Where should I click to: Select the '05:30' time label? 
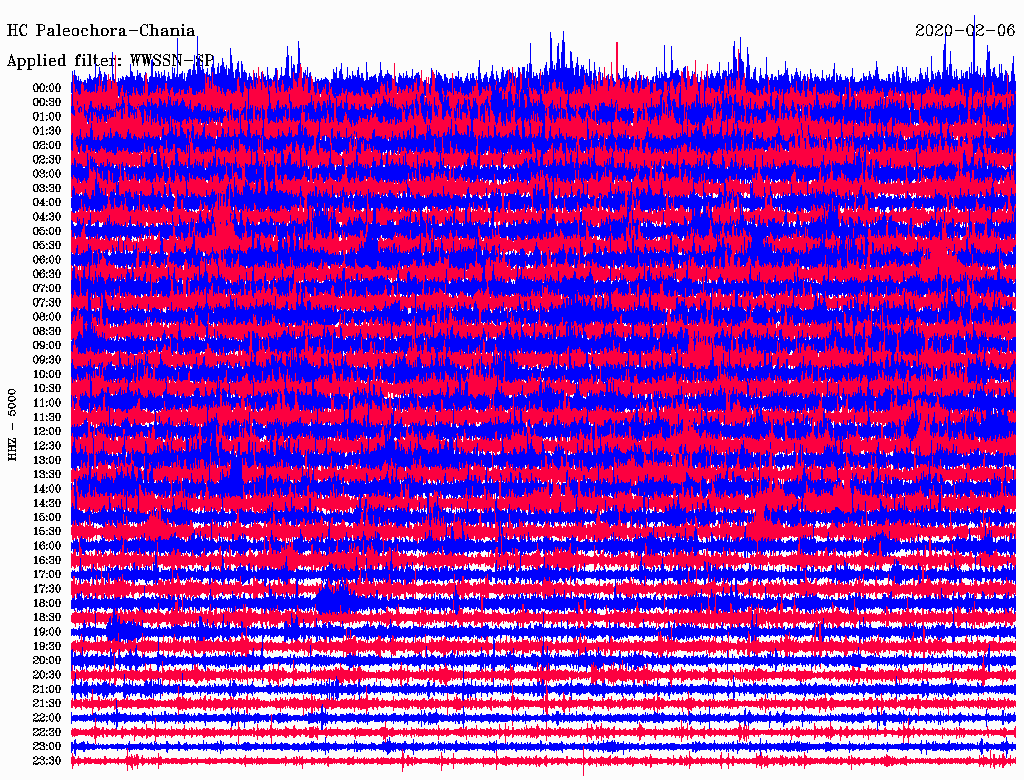click(x=47, y=245)
